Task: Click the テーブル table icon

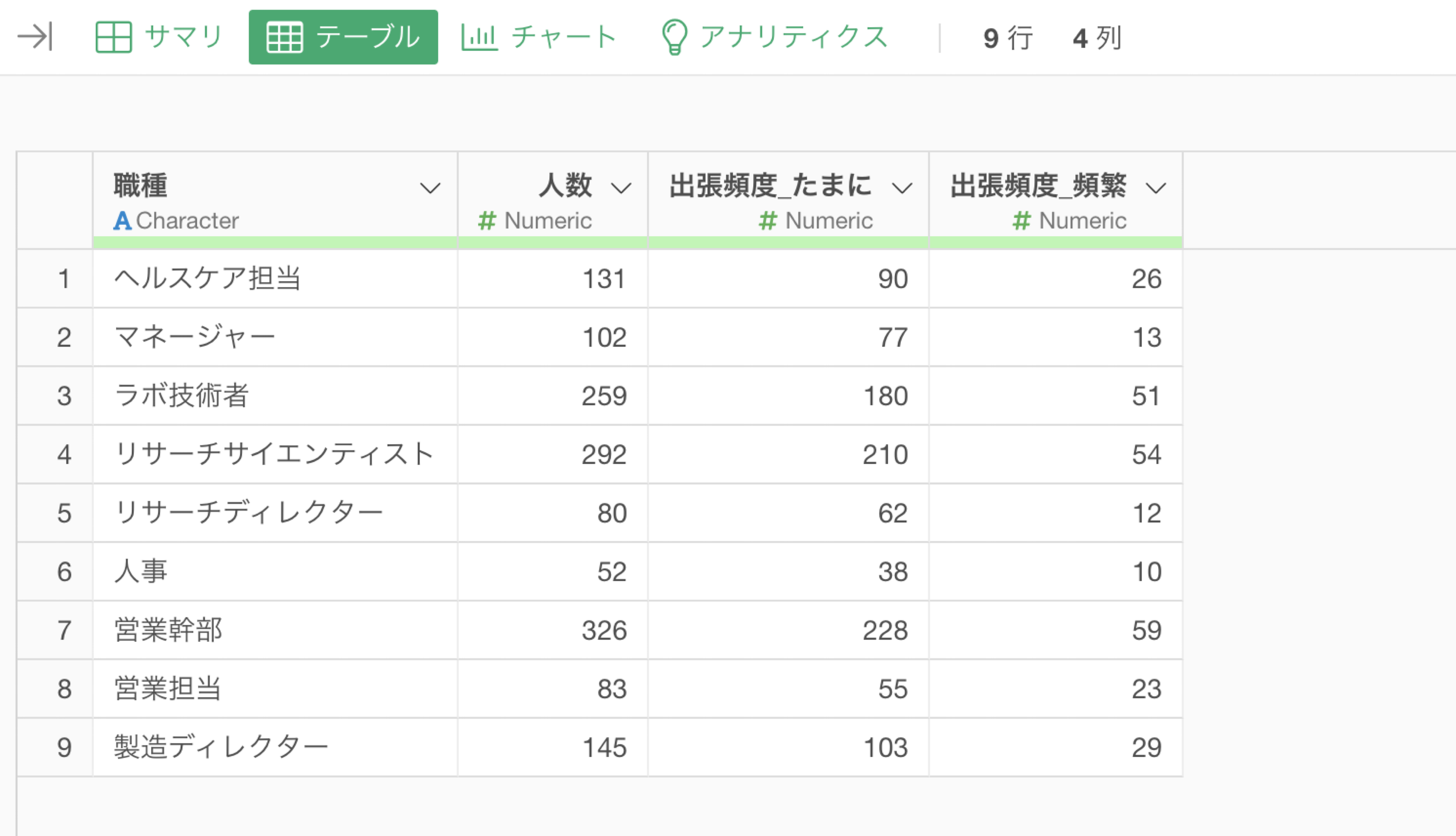Action: click(284, 38)
